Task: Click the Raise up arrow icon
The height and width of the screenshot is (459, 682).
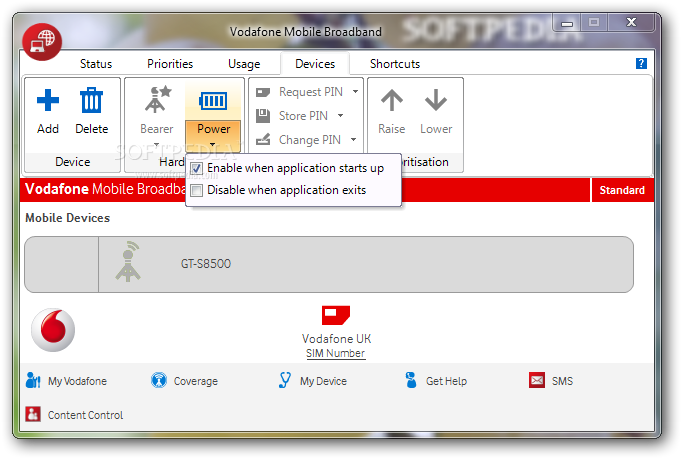Action: pyautogui.click(x=392, y=100)
